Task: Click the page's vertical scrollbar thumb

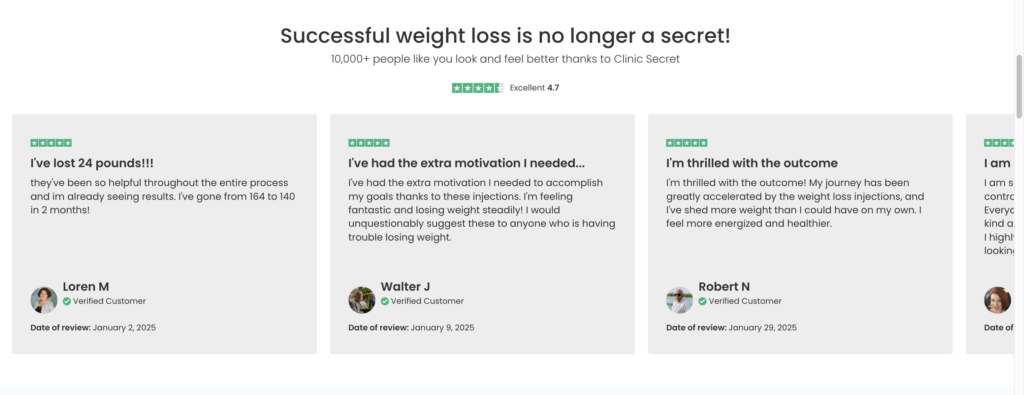Action: pos(1019,86)
